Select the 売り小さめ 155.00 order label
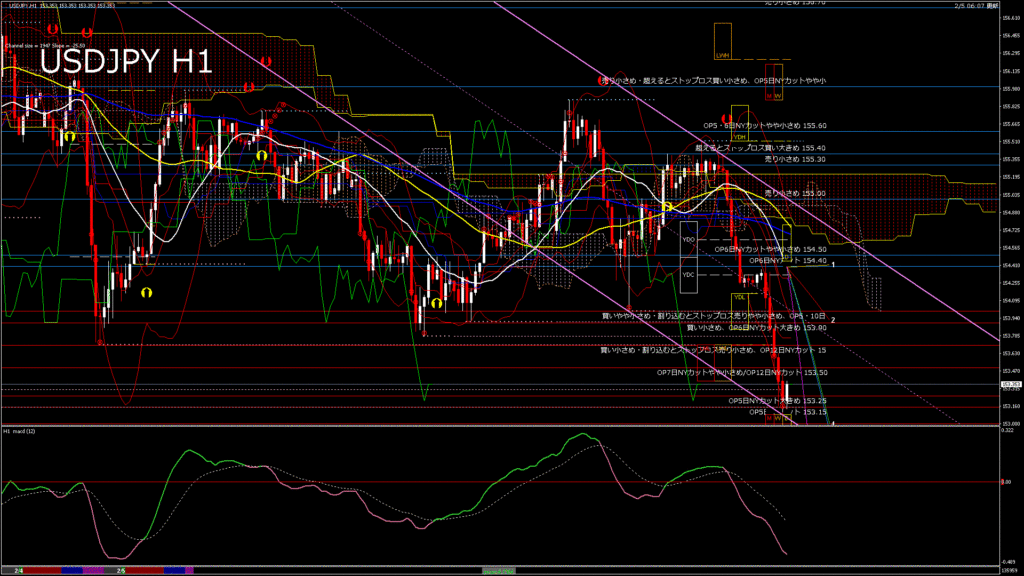 (794, 193)
